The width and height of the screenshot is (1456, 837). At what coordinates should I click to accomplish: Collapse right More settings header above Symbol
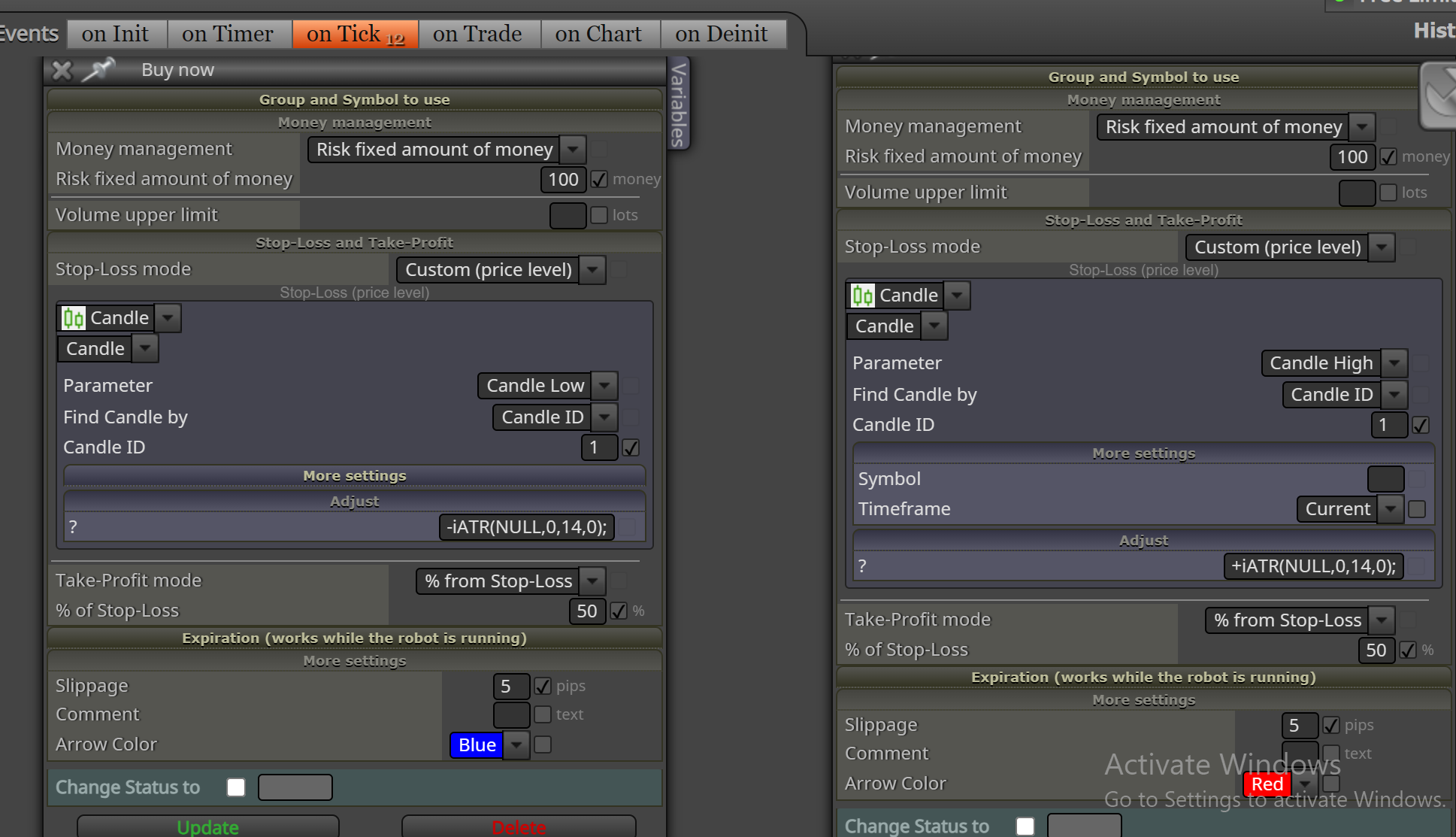tap(1143, 453)
